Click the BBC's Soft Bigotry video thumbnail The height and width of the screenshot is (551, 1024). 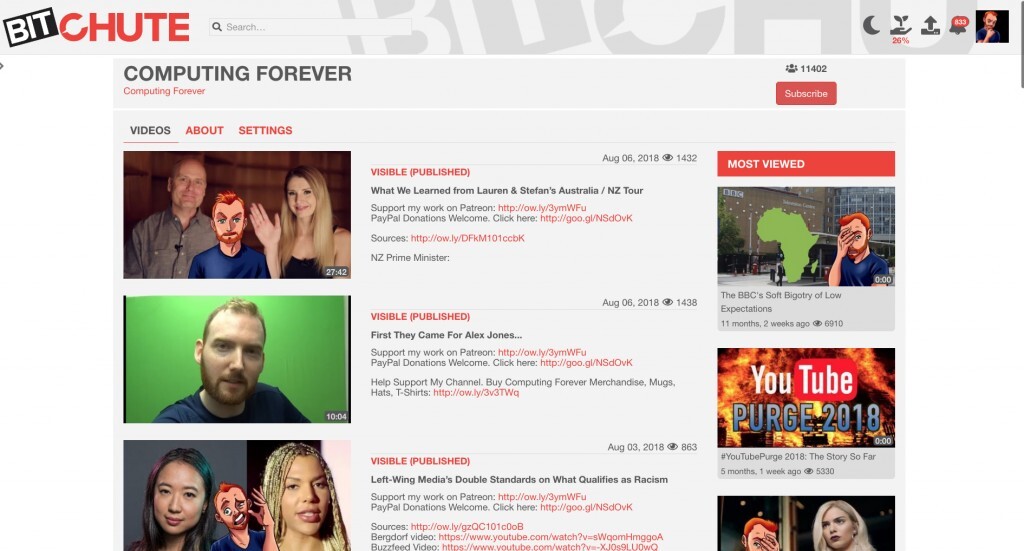pyautogui.click(x=805, y=236)
